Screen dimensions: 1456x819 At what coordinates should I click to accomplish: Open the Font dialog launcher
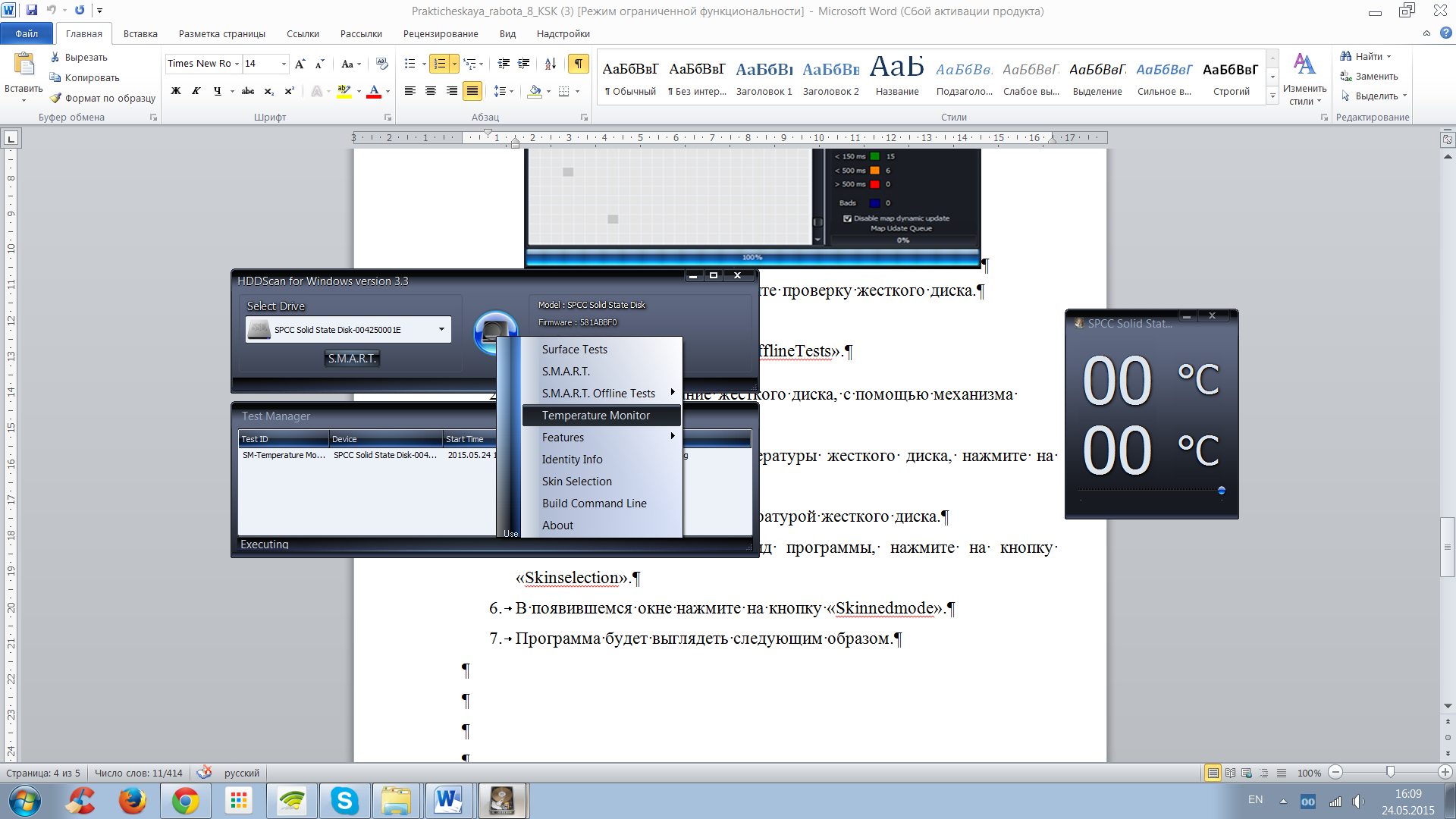point(388,118)
